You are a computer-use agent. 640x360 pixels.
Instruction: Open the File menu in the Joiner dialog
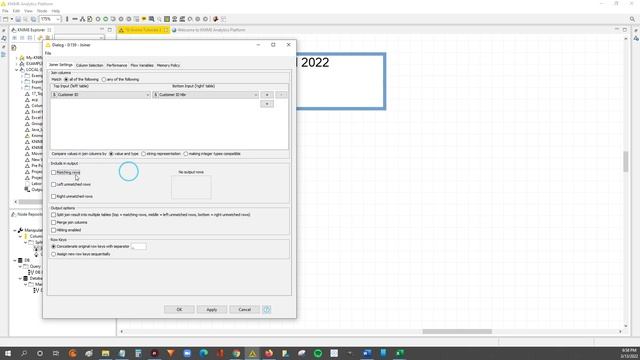[48, 53]
